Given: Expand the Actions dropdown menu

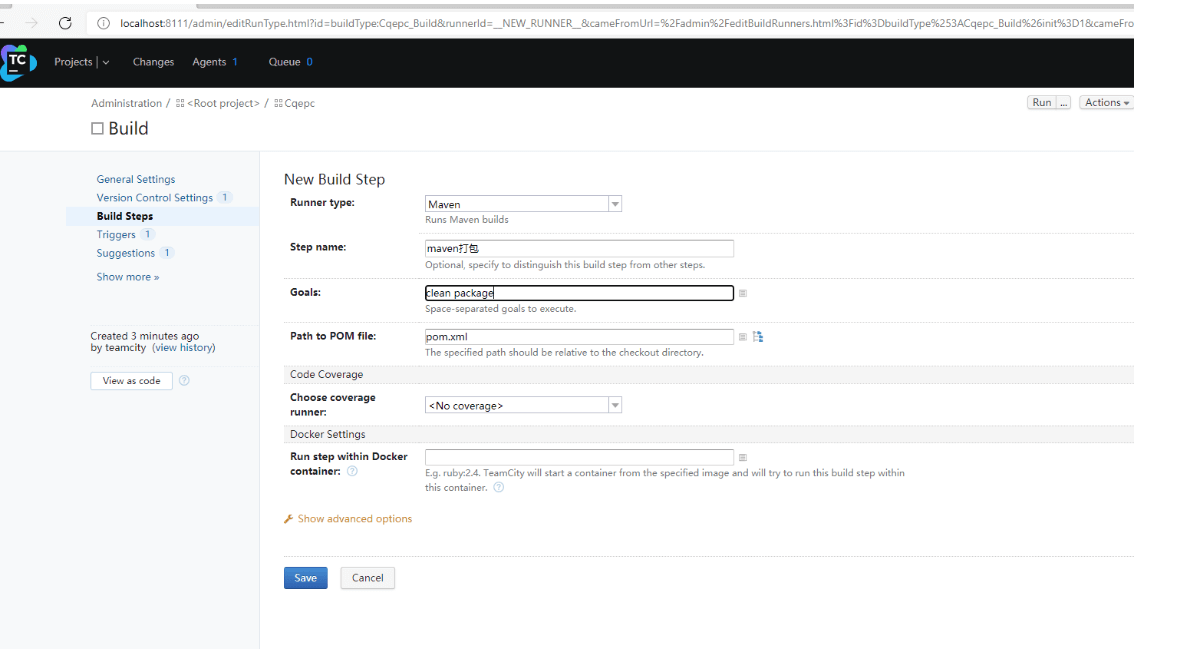Looking at the screenshot, I should (1106, 103).
